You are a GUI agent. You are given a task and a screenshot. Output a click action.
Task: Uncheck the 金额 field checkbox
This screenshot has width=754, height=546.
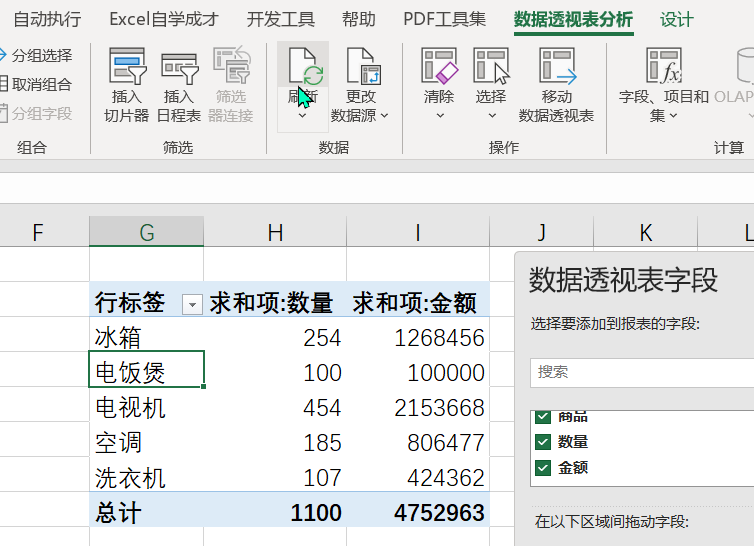(x=543, y=468)
